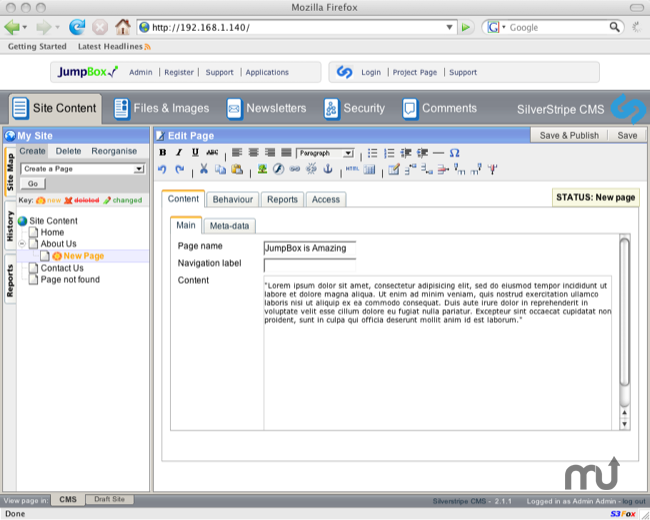The image size is (650, 520).
Task: Open JumpBox Admin link
Action: 141,72
